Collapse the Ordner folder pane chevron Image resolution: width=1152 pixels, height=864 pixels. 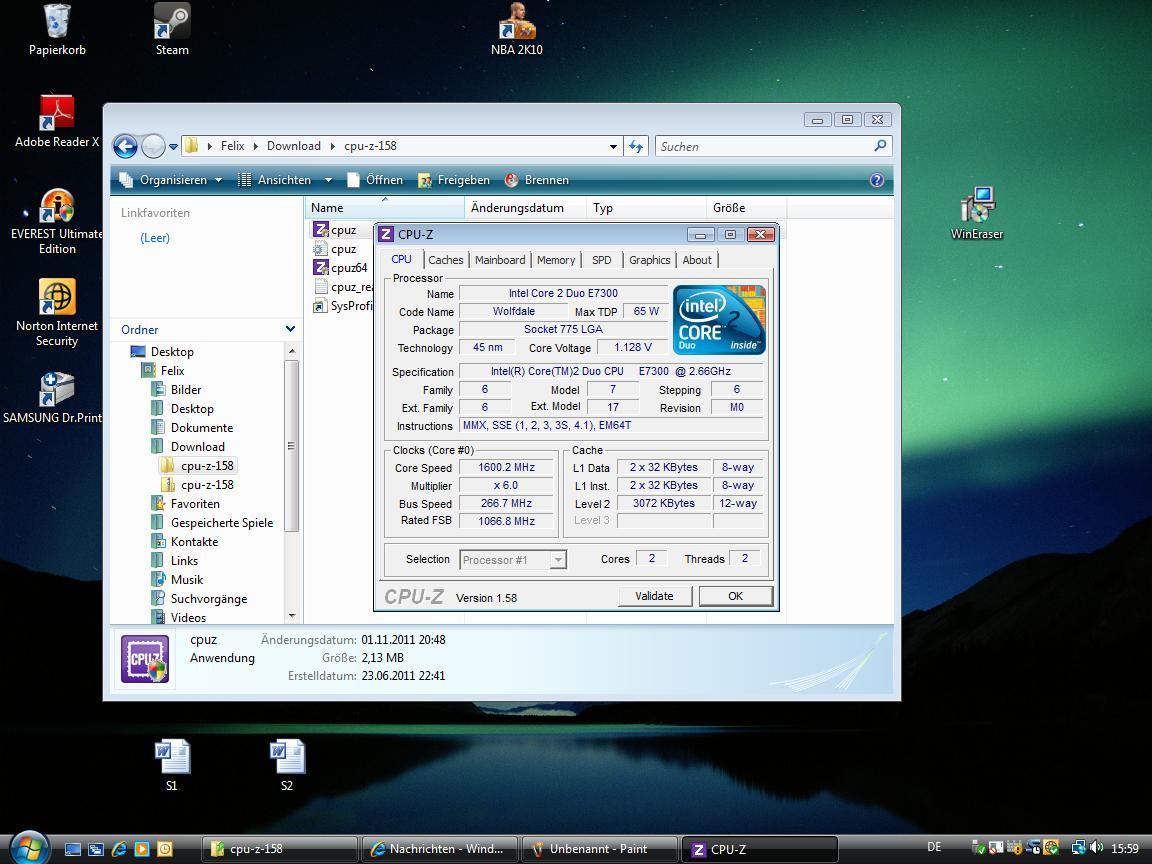pyautogui.click(x=290, y=329)
